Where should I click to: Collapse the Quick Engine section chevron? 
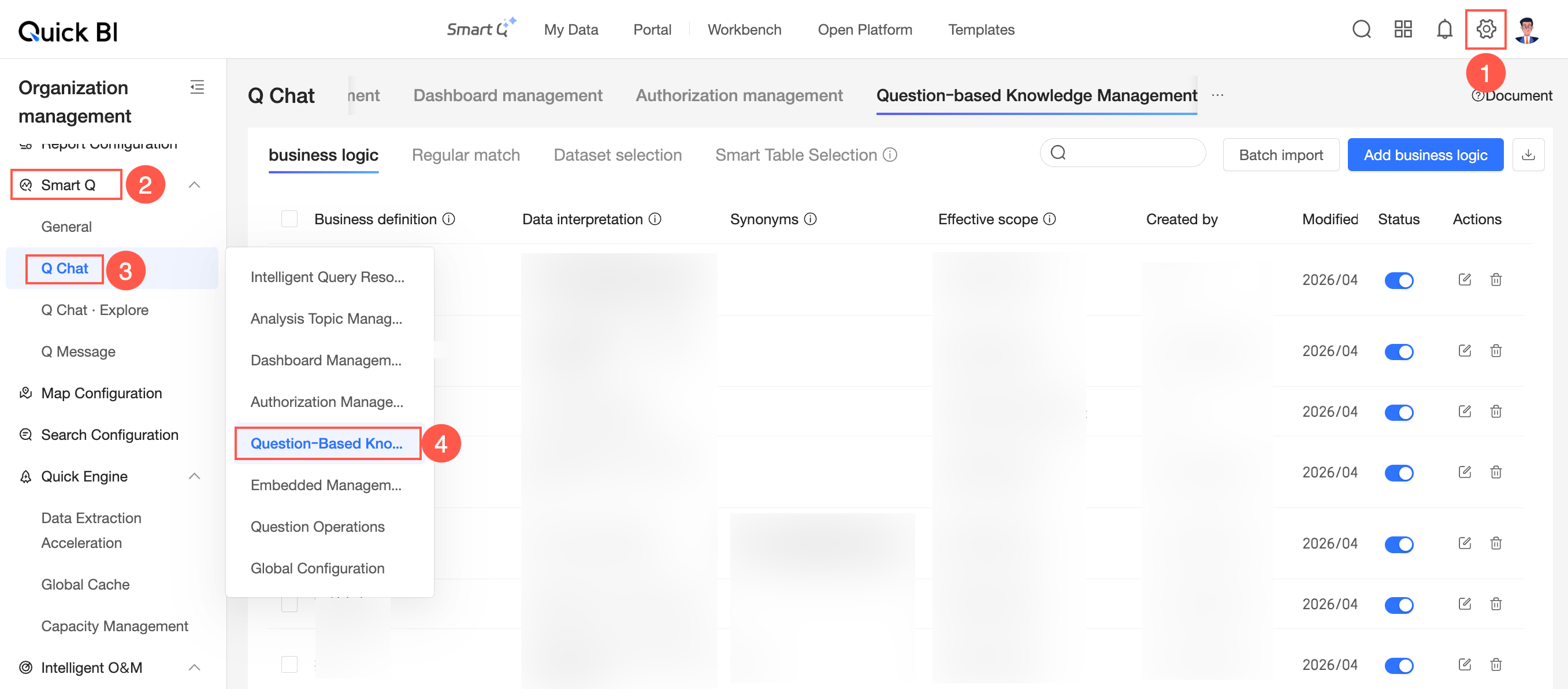pyautogui.click(x=195, y=476)
